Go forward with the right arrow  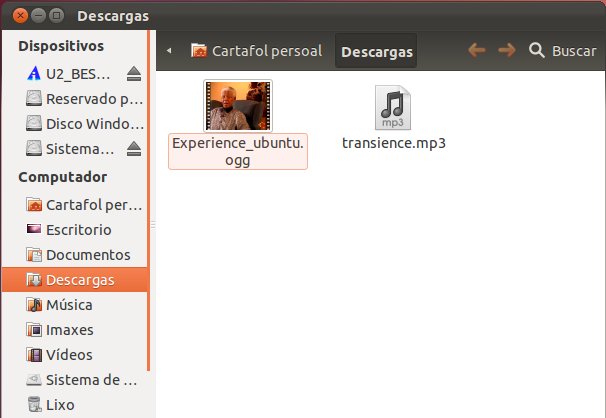[x=507, y=50]
